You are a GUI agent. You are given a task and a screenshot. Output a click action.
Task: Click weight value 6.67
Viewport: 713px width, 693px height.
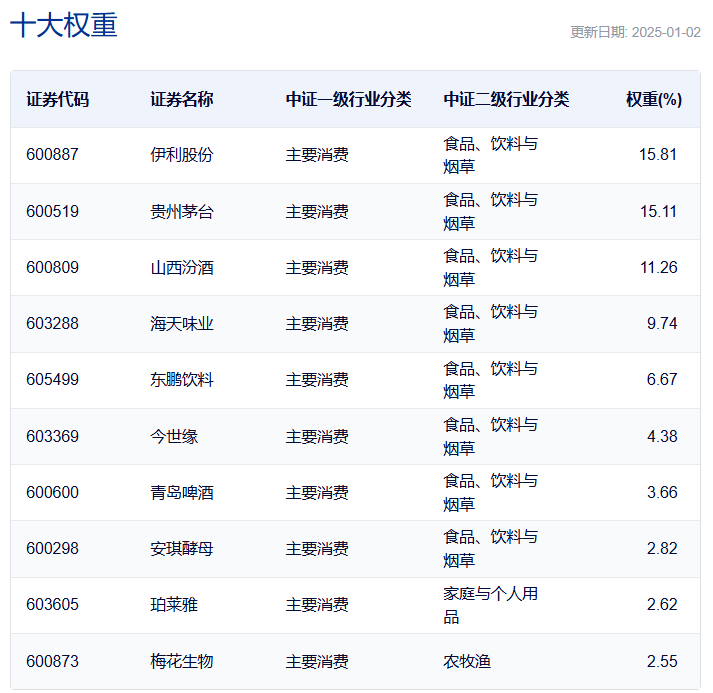(x=662, y=379)
